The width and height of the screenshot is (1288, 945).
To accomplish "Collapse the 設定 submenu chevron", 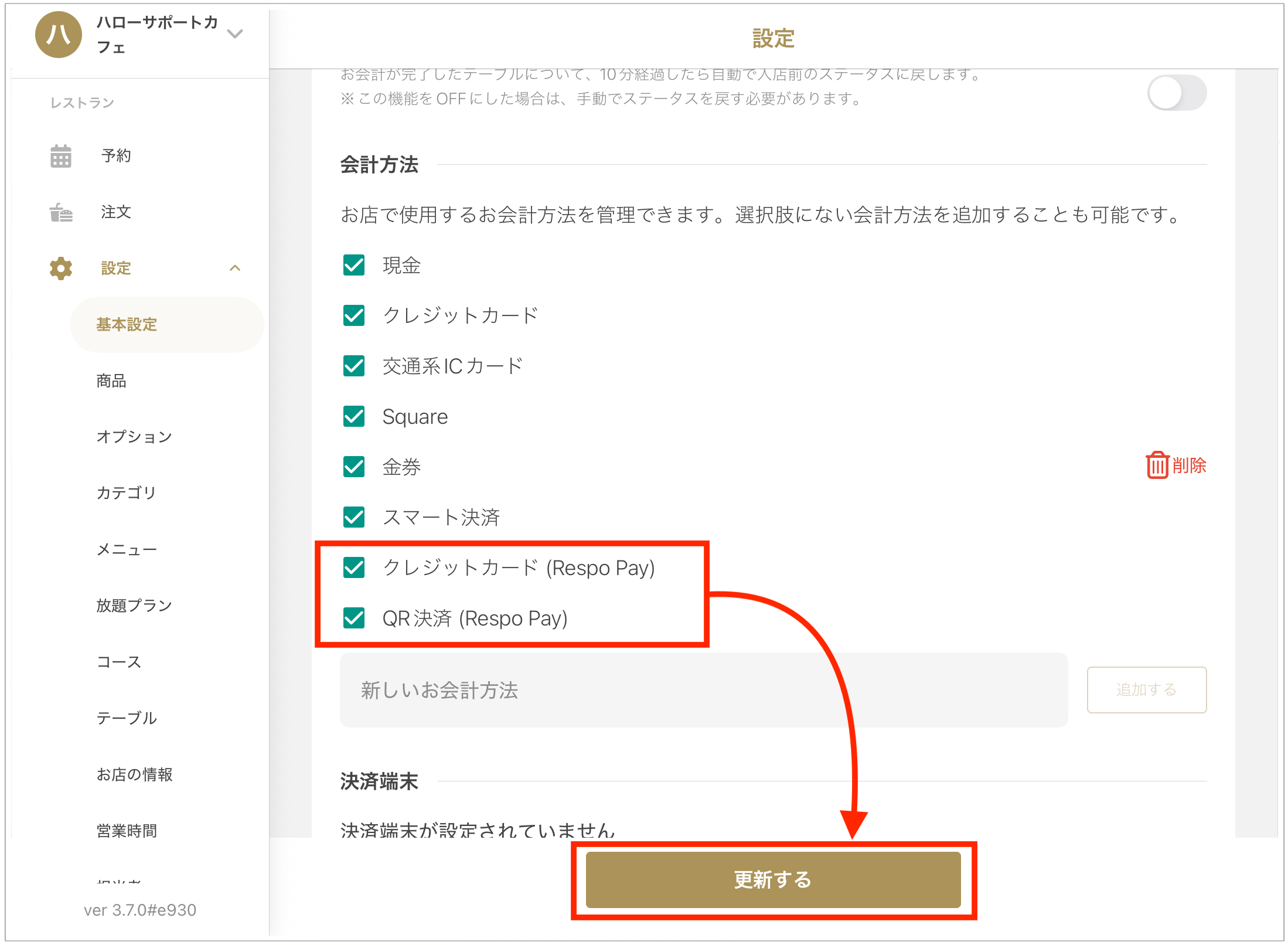I will click(x=235, y=268).
